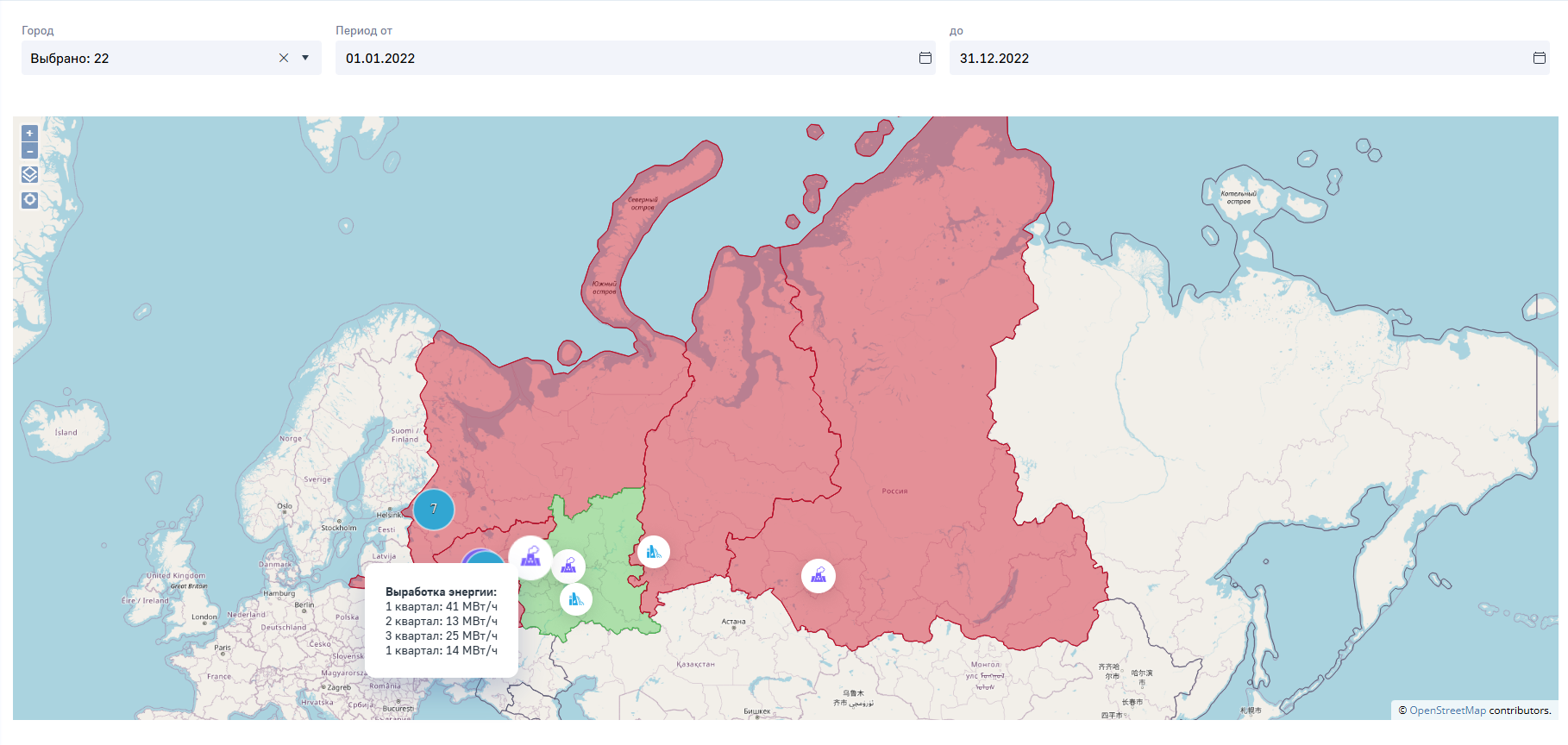Zoom out on the map
Screen dimensions: 1568x745
(x=29, y=151)
